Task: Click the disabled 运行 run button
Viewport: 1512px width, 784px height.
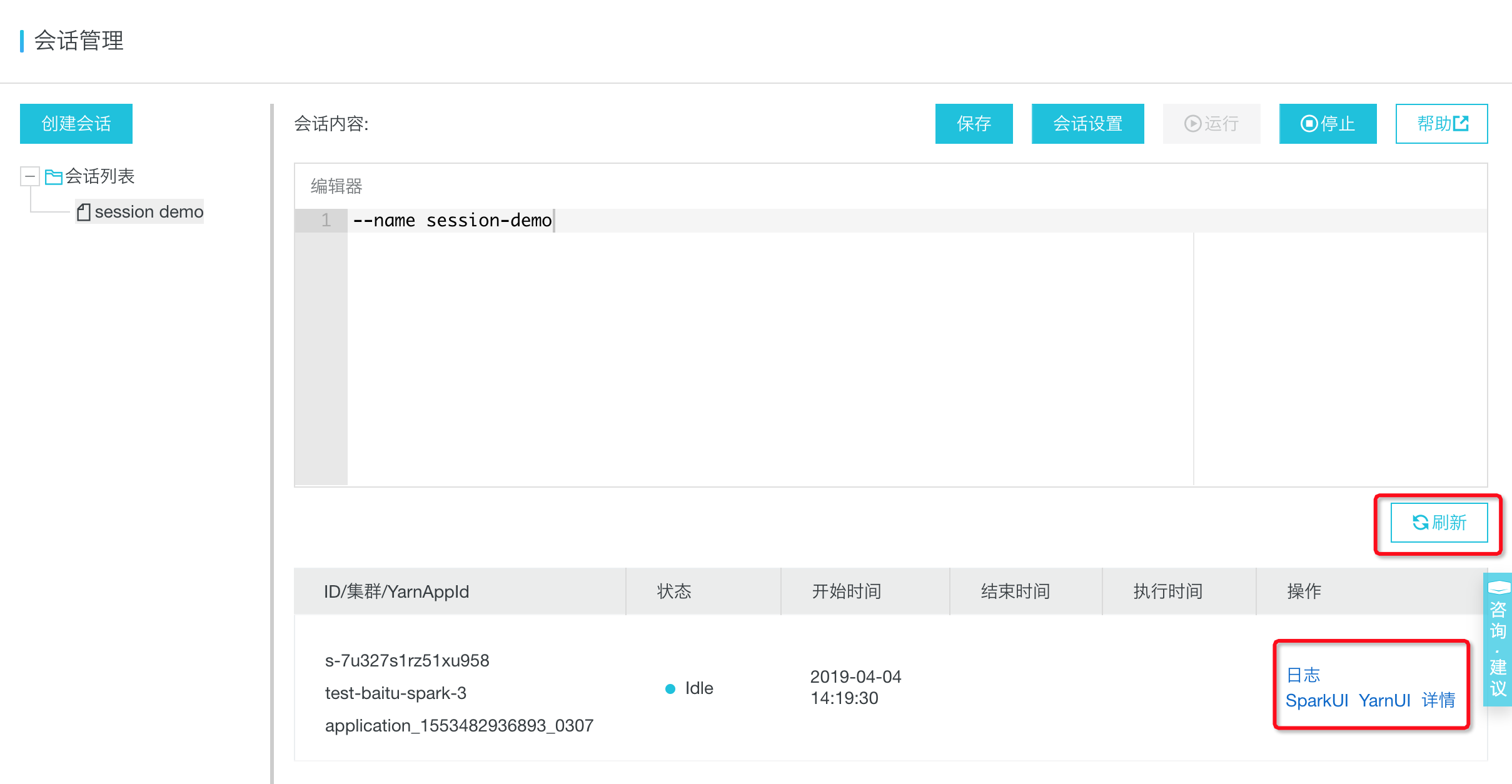Action: [1211, 124]
